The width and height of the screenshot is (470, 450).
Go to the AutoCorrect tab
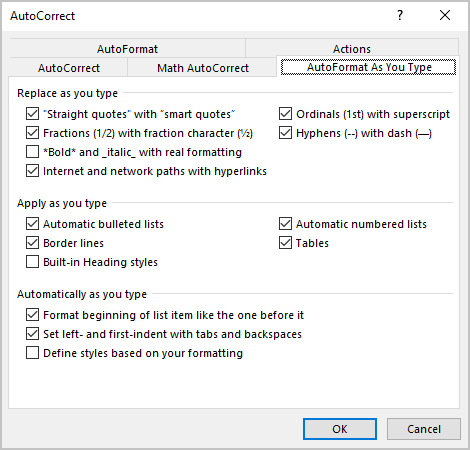coord(69,68)
